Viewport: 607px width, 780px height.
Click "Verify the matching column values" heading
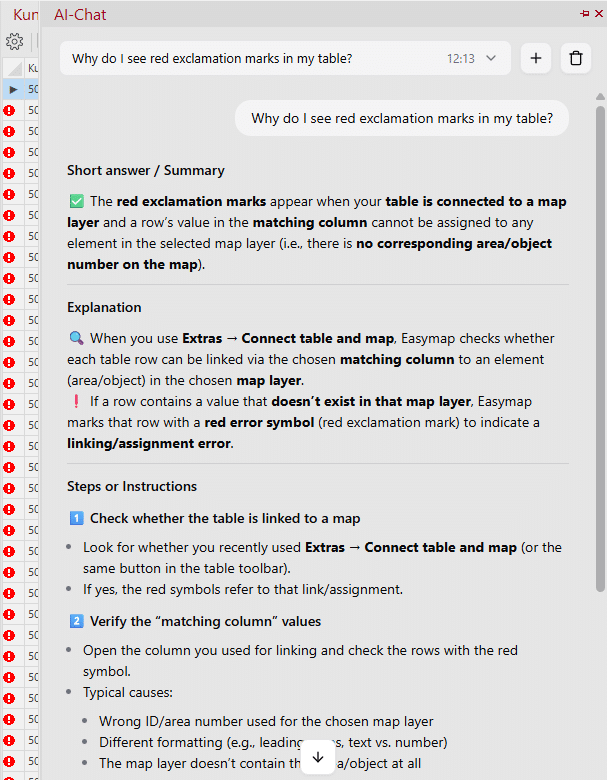pos(205,621)
